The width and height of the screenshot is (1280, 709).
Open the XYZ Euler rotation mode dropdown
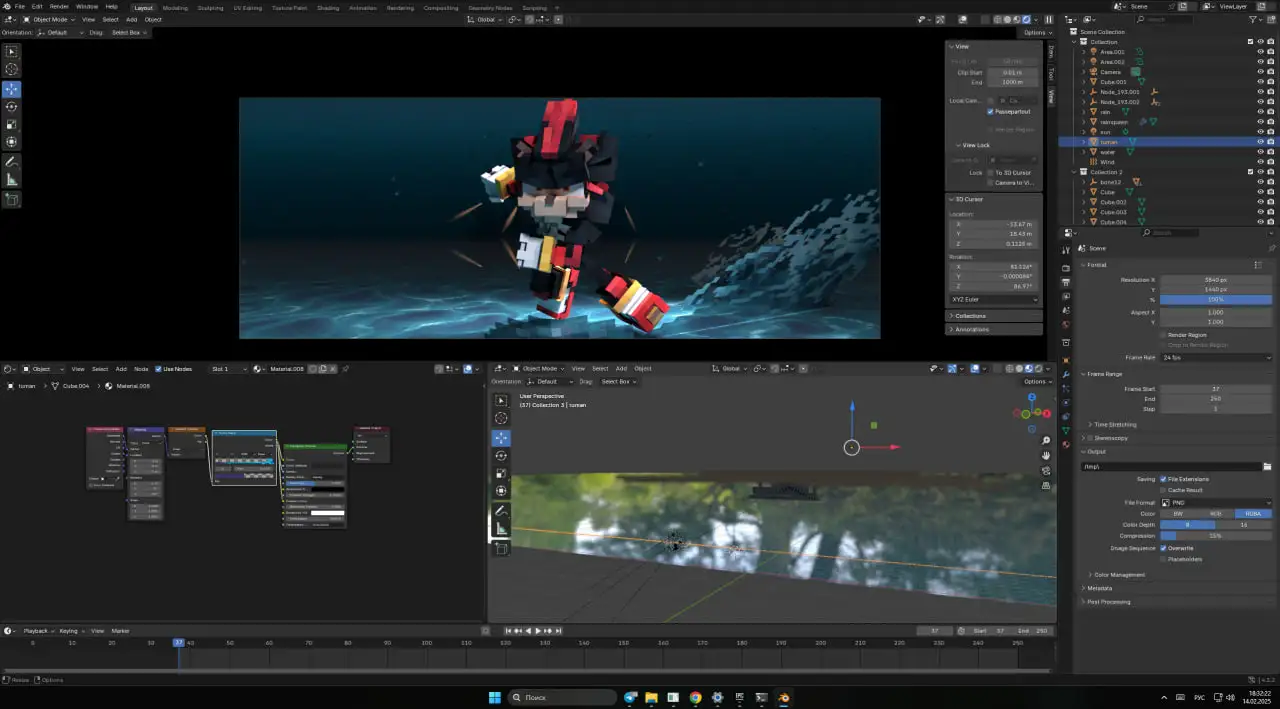[x=994, y=299]
